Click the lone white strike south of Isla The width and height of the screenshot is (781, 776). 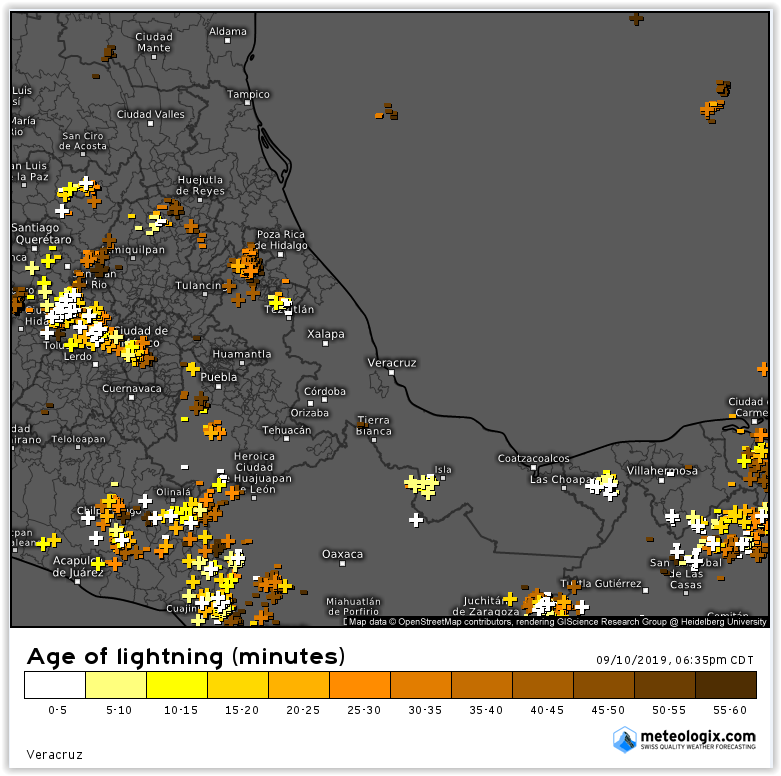click(416, 520)
